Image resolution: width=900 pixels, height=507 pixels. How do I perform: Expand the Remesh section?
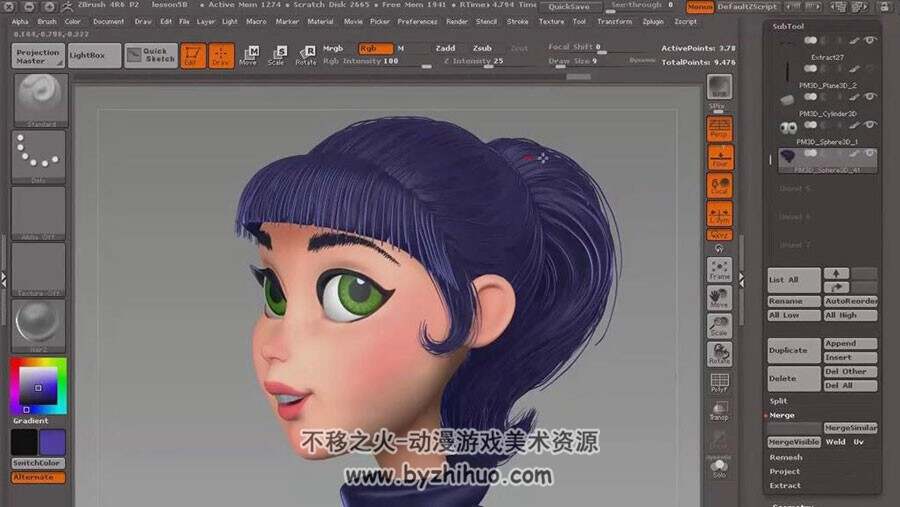[x=786, y=458]
